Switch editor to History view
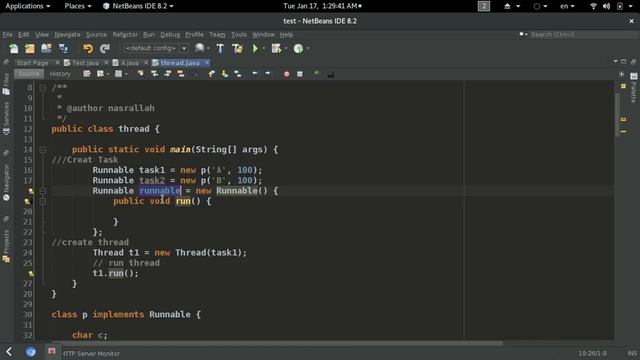 point(60,74)
